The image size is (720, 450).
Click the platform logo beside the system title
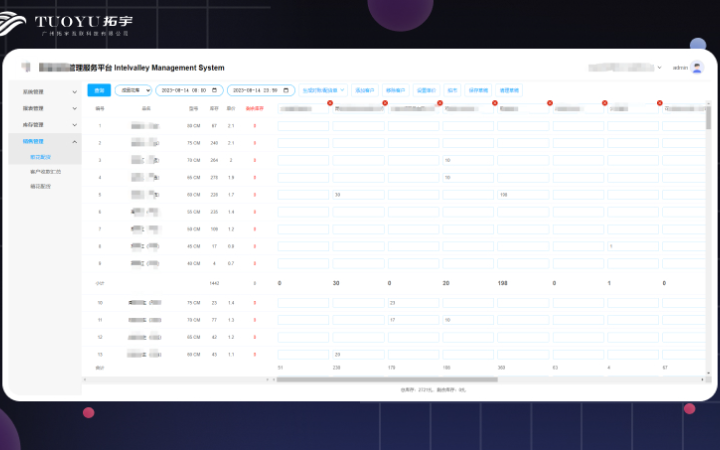(x=26, y=68)
